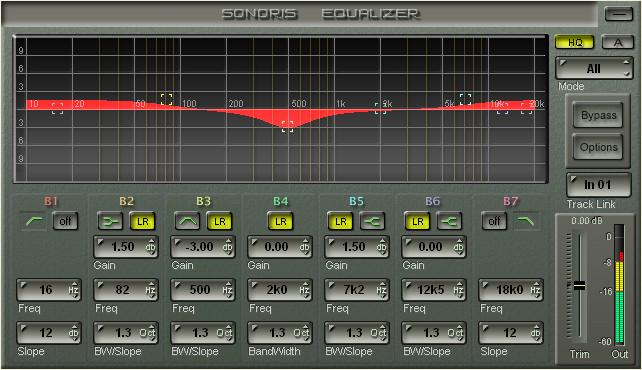Viewport: 642px width, 370px height.
Task: Turn on band B1 using the off button
Action: [65, 221]
